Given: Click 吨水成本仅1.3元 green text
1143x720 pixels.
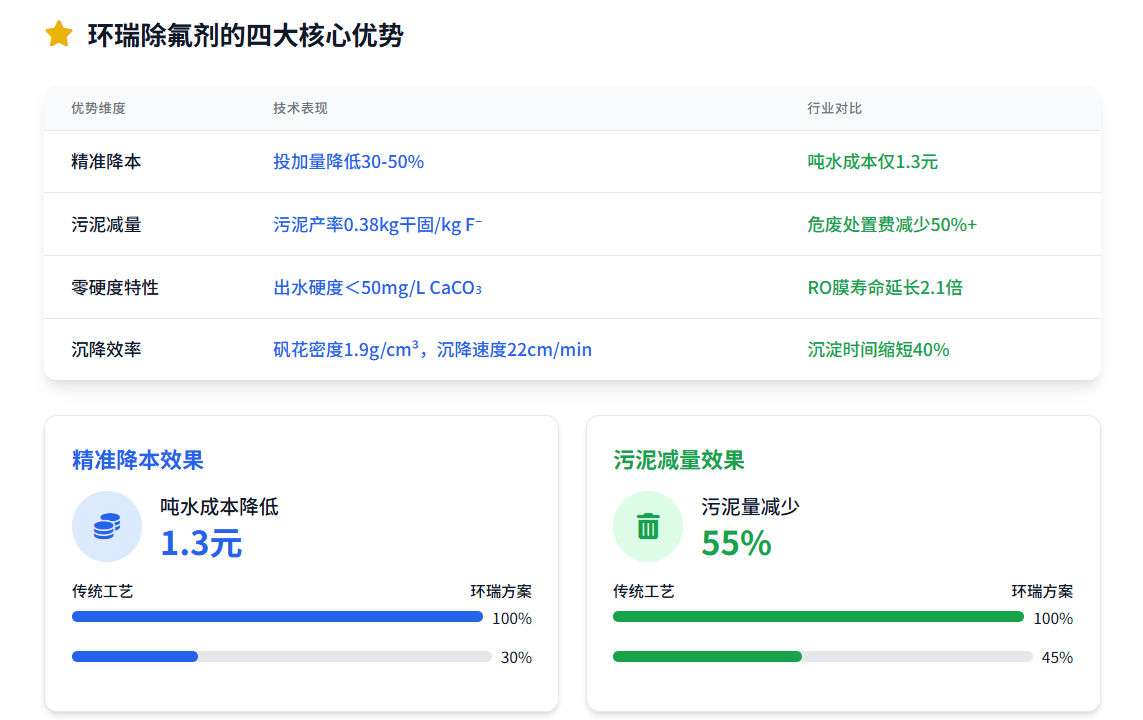Looking at the screenshot, I should [x=872, y=161].
